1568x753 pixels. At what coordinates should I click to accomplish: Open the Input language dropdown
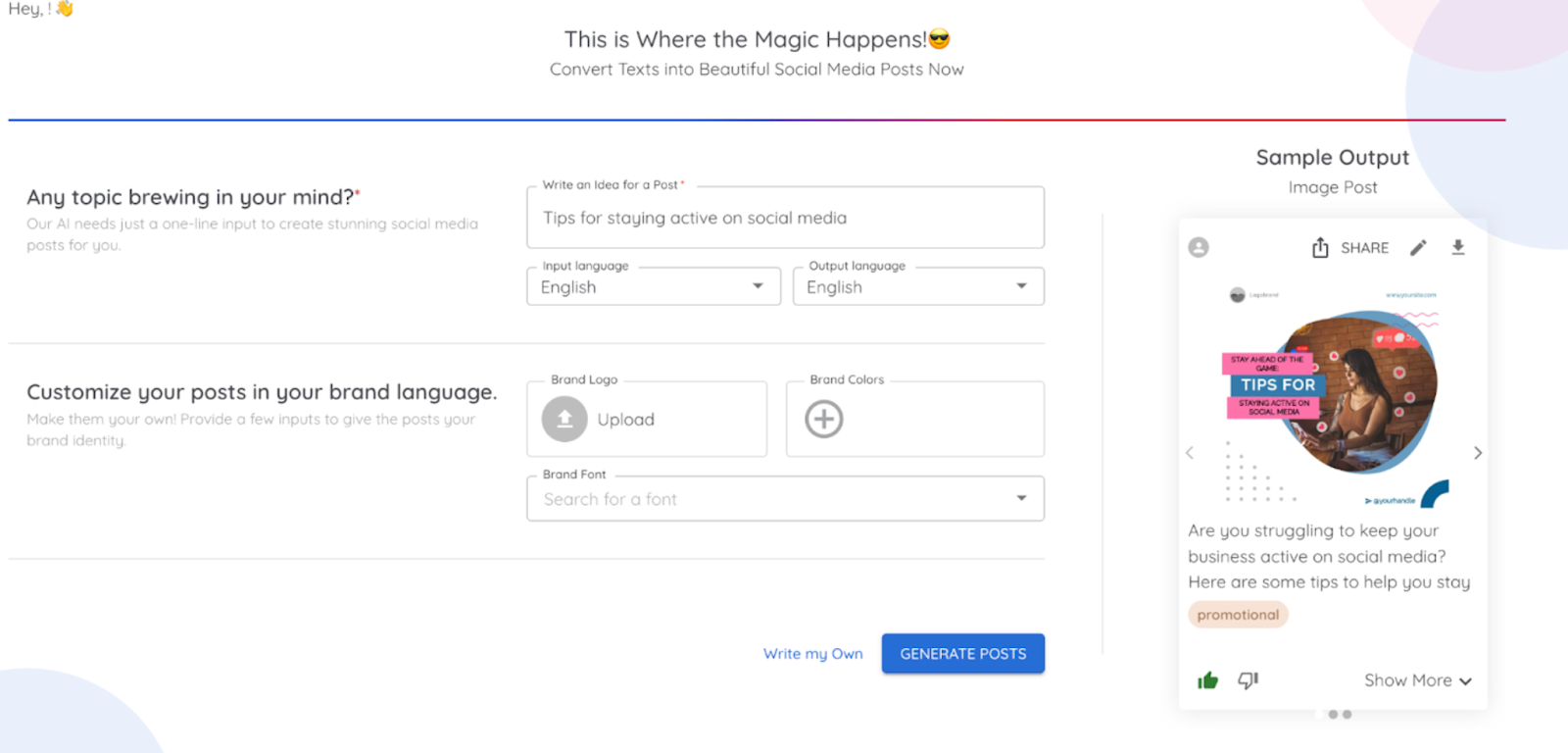pyautogui.click(x=757, y=286)
